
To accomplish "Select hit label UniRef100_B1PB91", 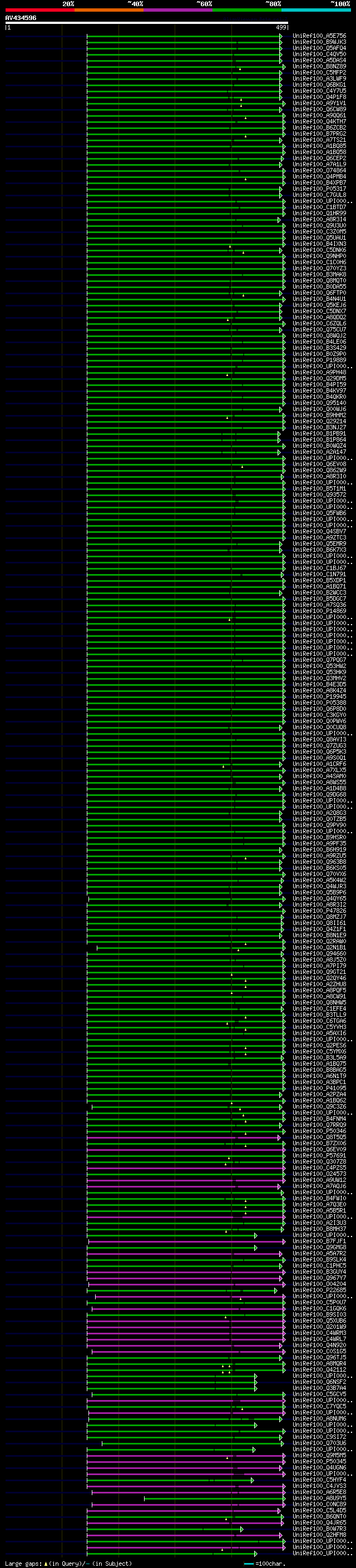I will tap(319, 433).
